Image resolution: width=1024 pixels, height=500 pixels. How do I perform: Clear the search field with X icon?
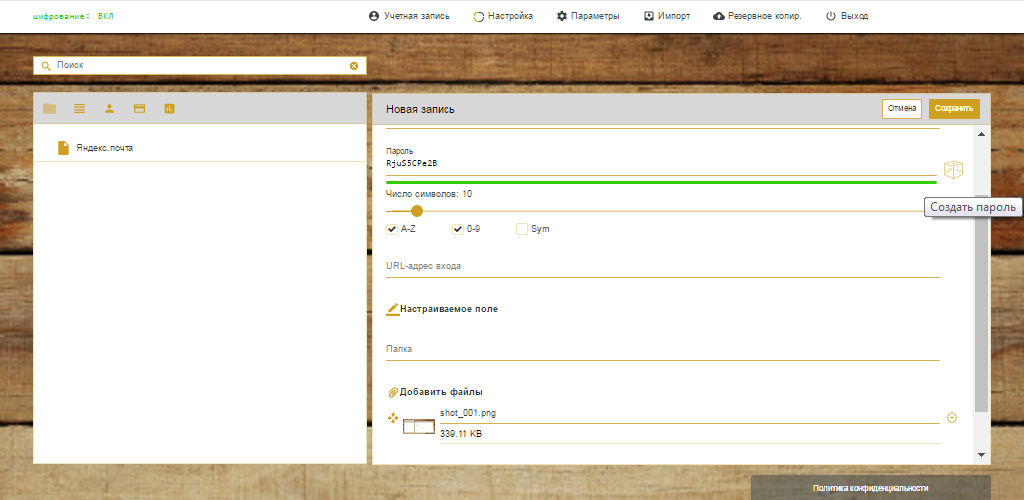(x=354, y=66)
